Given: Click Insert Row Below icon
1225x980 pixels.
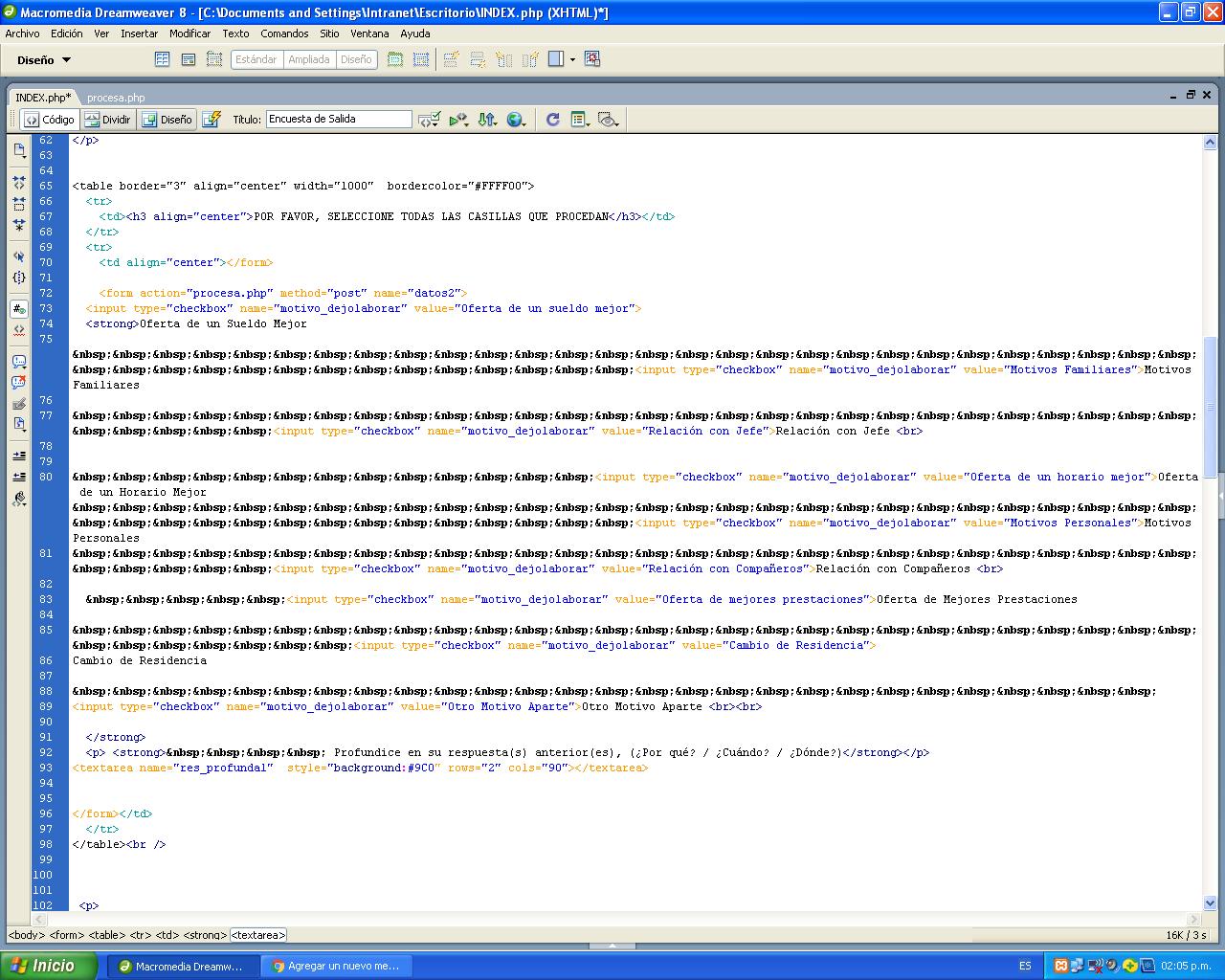Looking at the screenshot, I should point(478,59).
